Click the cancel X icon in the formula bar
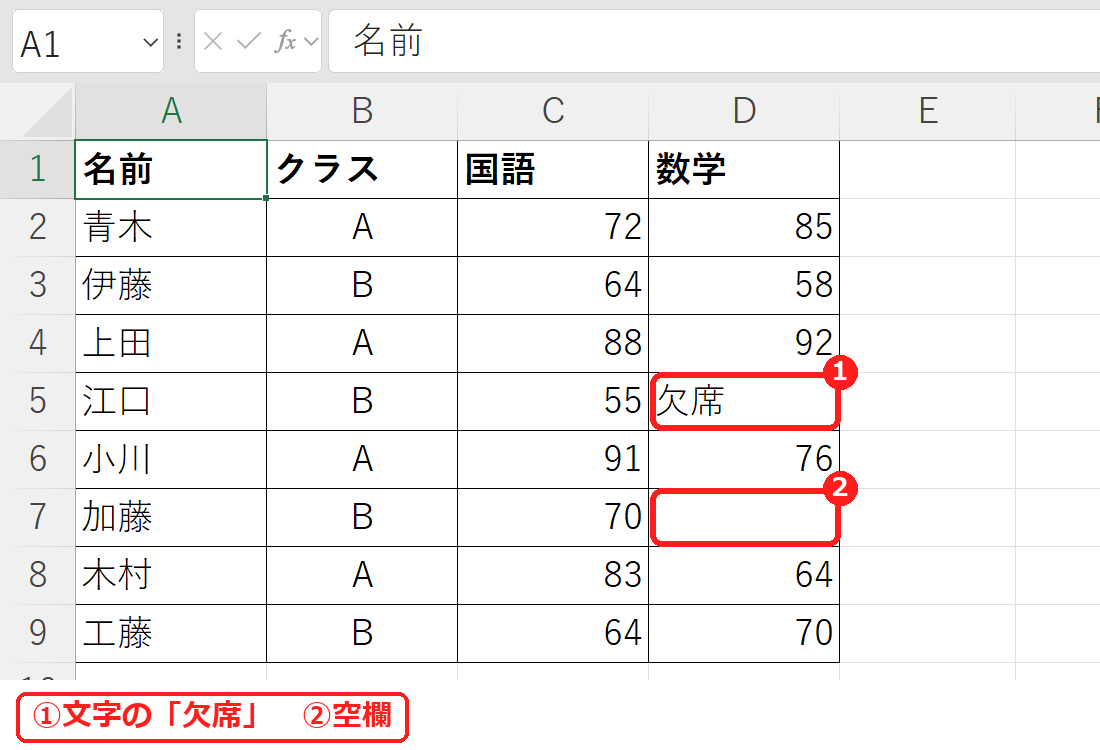Screen dimensions: 1100x750 213,42
